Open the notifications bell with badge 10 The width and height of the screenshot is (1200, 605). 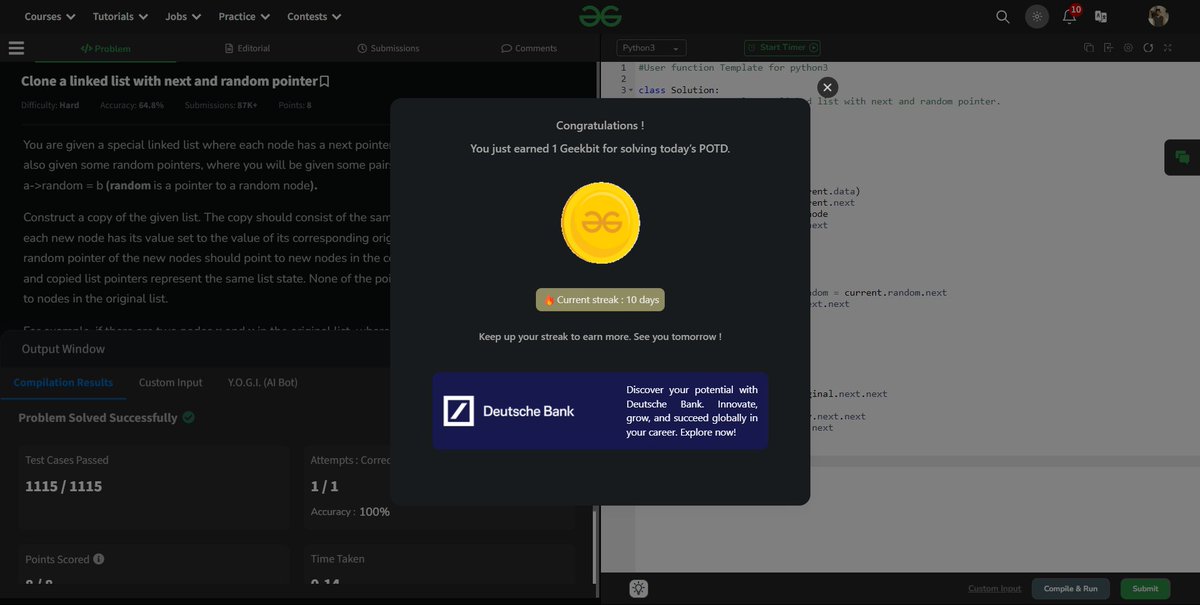pyautogui.click(x=1070, y=15)
